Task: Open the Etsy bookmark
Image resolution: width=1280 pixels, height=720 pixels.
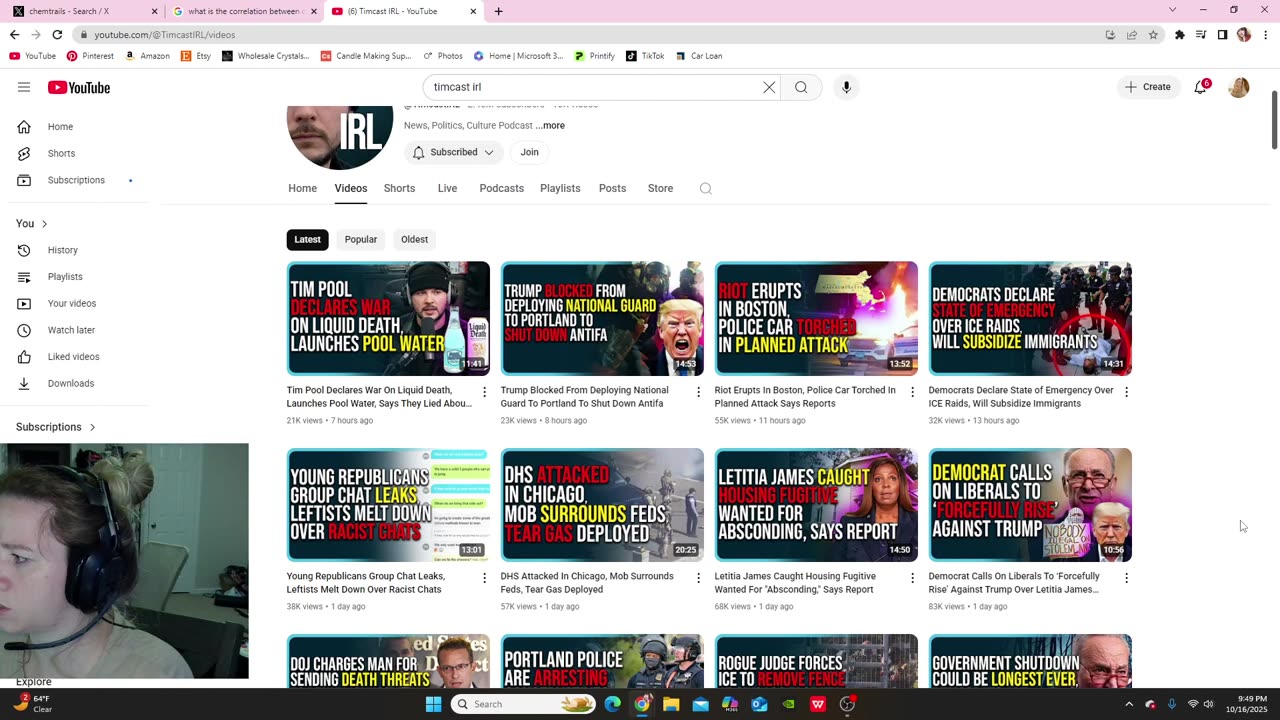Action: coord(196,56)
